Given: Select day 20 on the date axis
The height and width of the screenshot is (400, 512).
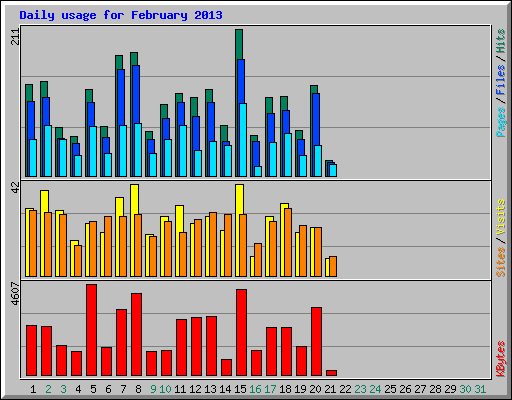Looking at the screenshot, I should (315, 389).
